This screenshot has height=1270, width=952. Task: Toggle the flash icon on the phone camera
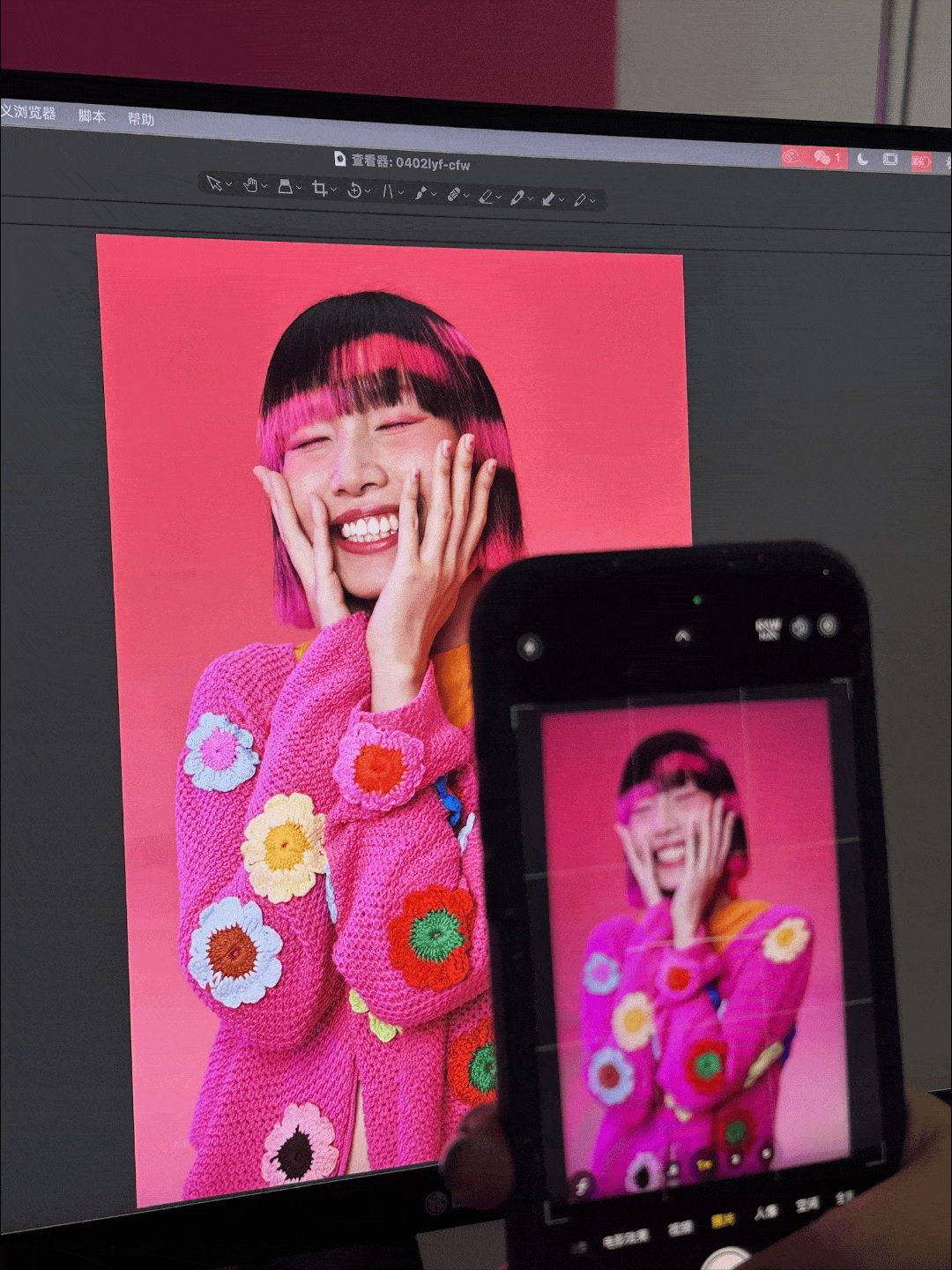pos(530,646)
